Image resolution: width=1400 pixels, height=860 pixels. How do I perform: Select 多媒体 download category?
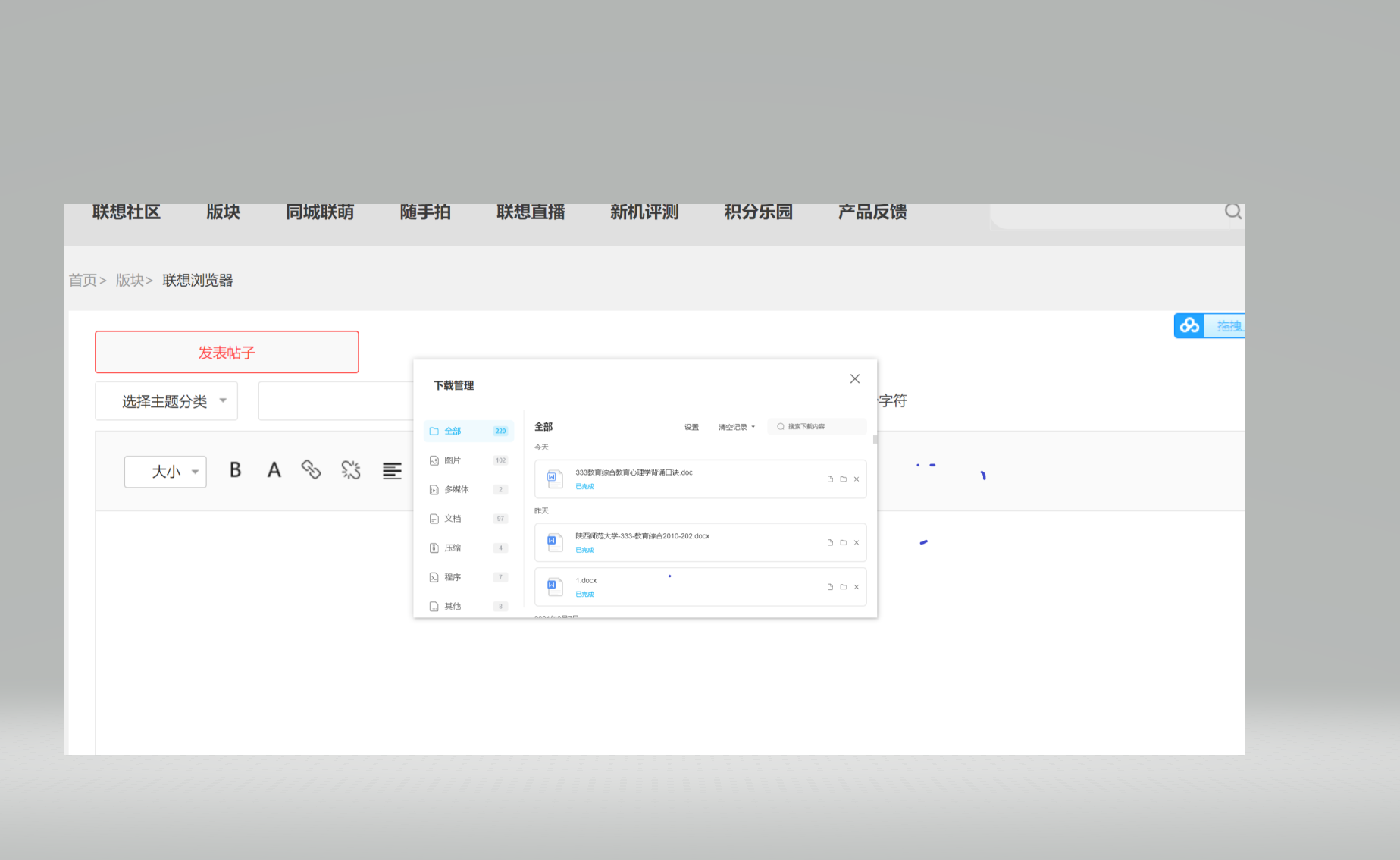click(468, 489)
